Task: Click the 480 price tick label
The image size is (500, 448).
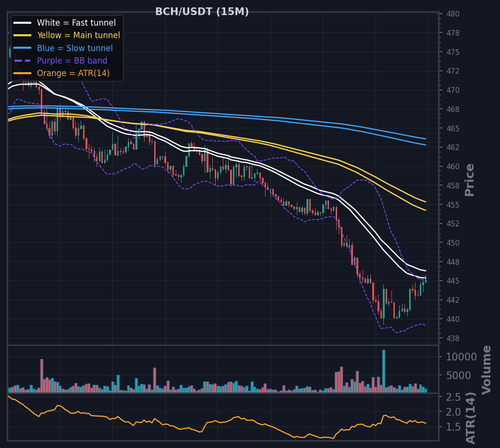Action: 453,14
